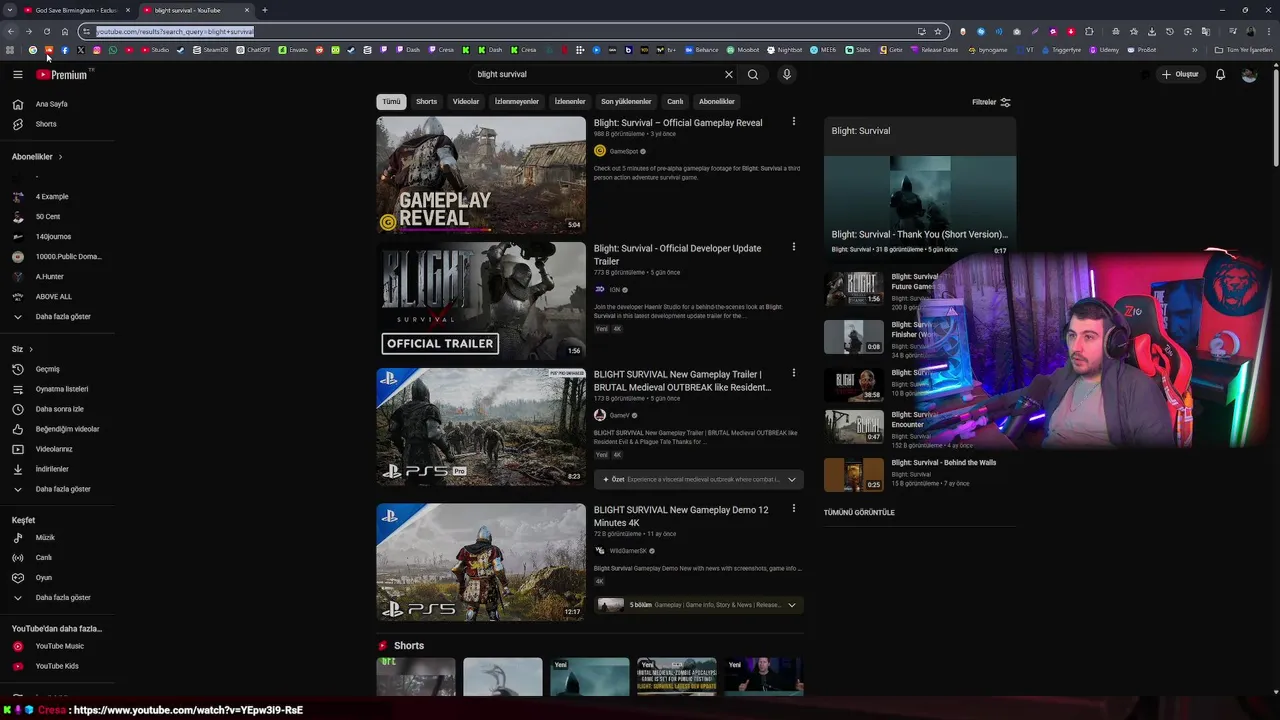The height and width of the screenshot is (720, 1280).
Task: Open the Abonelikler section heading
Action: click(x=37, y=157)
